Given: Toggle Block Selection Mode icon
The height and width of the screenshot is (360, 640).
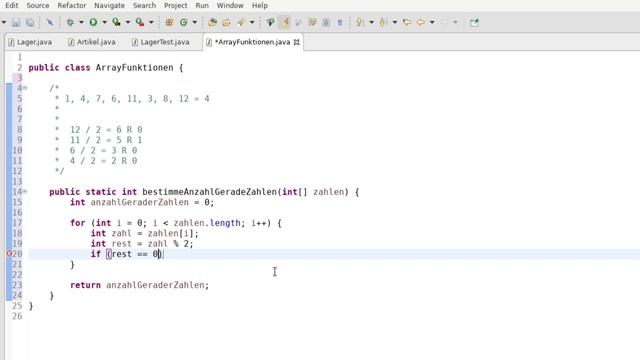Looking at the screenshot, I should [313, 22].
